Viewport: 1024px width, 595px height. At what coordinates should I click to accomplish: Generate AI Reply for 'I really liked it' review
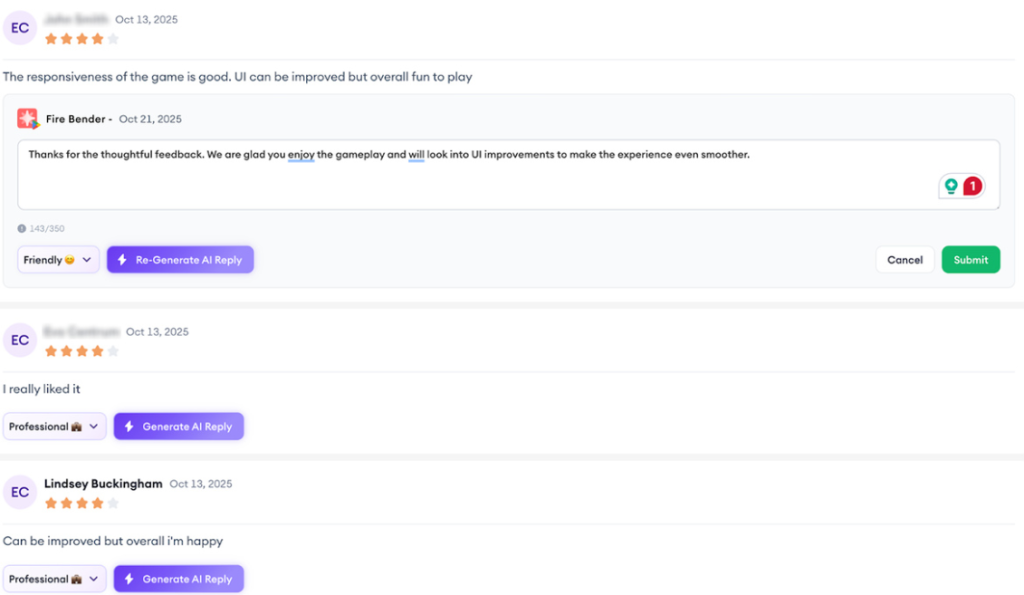[178, 427]
